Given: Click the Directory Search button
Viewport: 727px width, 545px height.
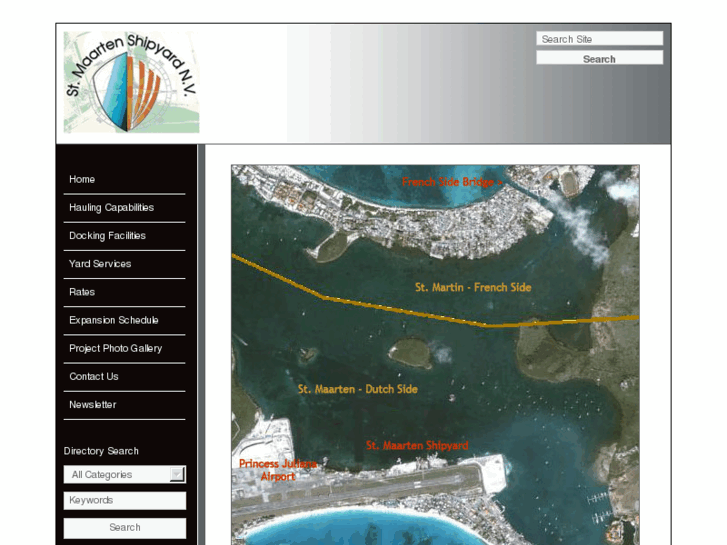Looking at the screenshot, I should click(125, 528).
